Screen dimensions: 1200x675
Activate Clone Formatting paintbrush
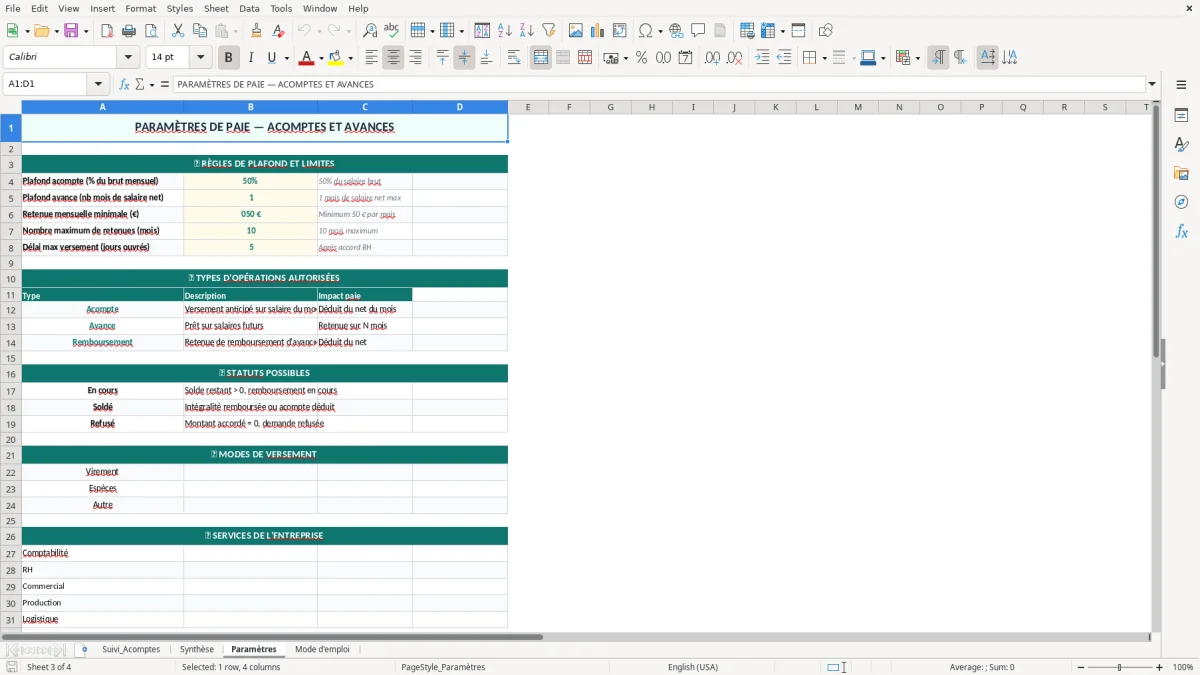(x=256, y=31)
